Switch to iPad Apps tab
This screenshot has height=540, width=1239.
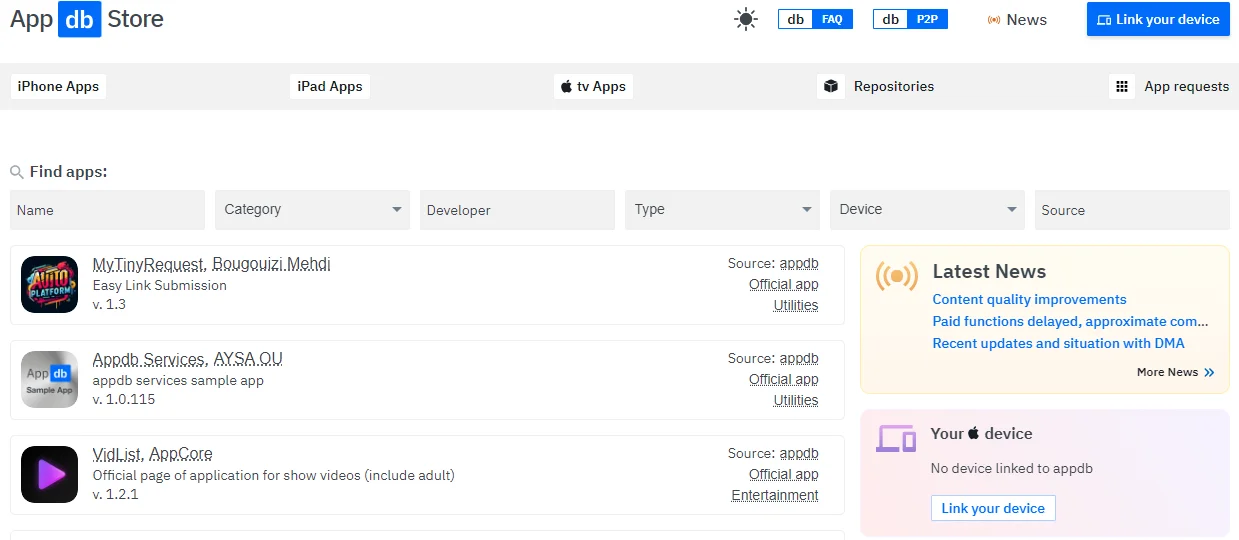pyautogui.click(x=330, y=86)
